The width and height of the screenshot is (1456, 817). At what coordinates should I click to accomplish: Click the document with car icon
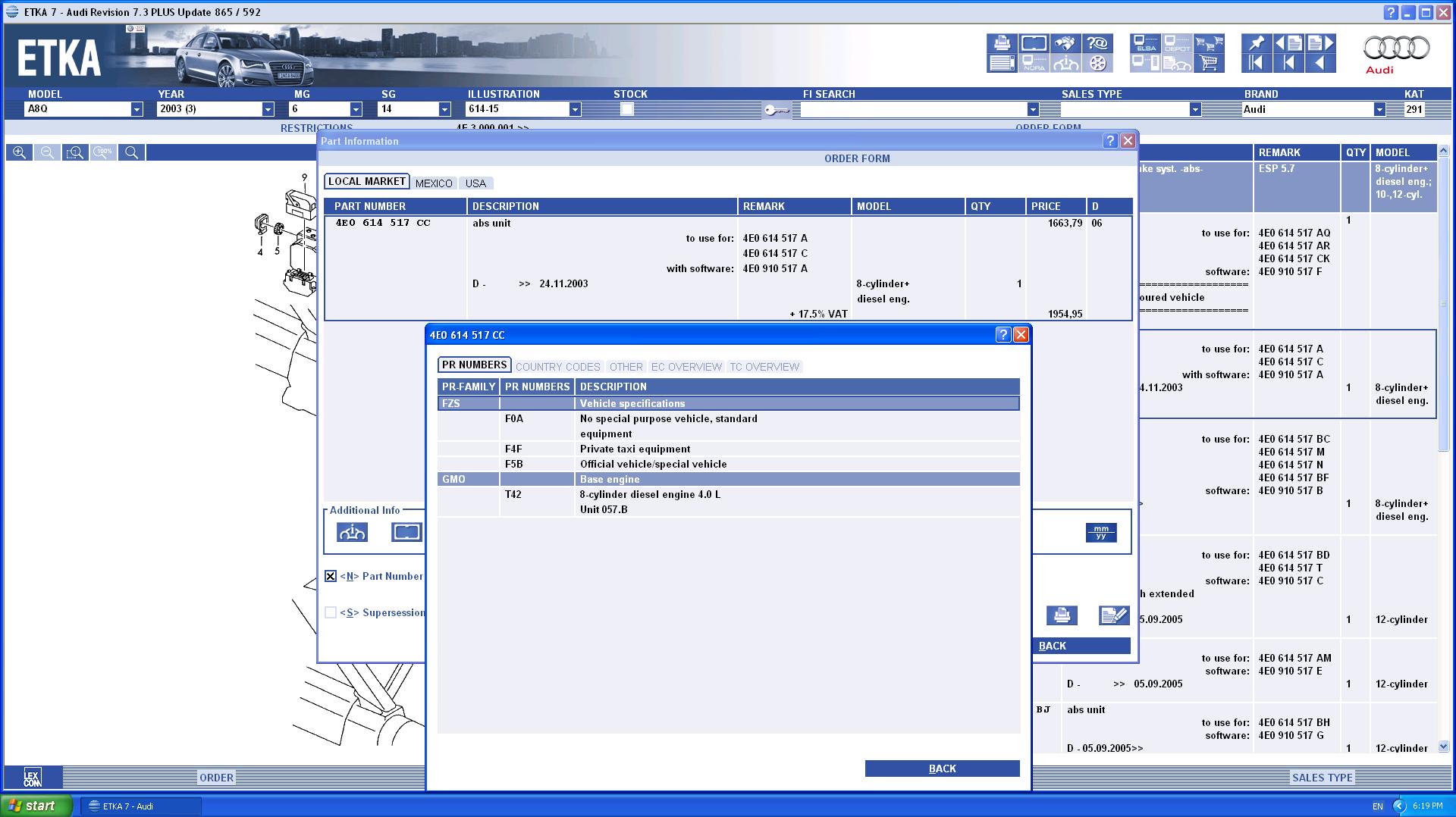pyautogui.click(x=1177, y=64)
